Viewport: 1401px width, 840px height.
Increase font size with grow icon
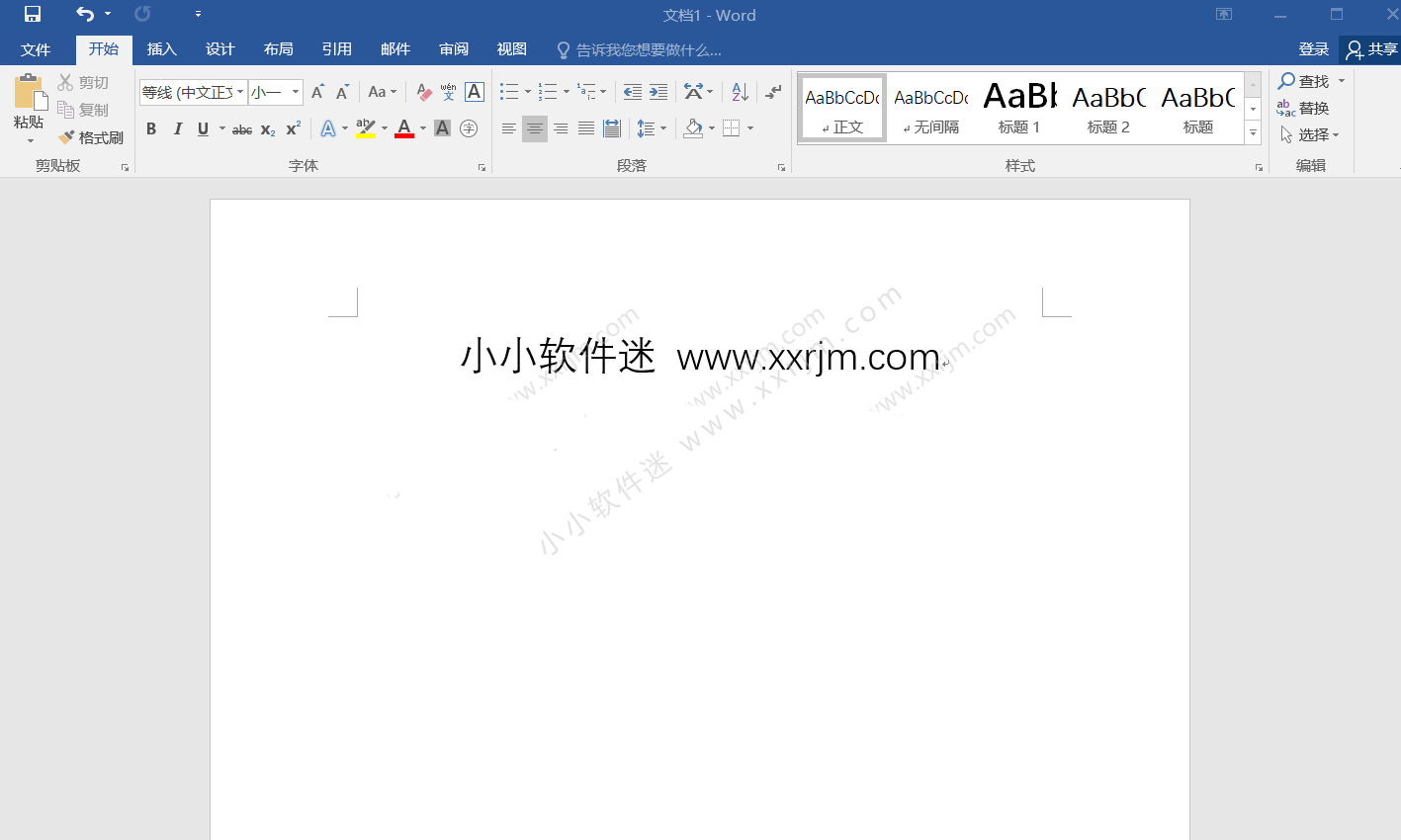point(317,92)
